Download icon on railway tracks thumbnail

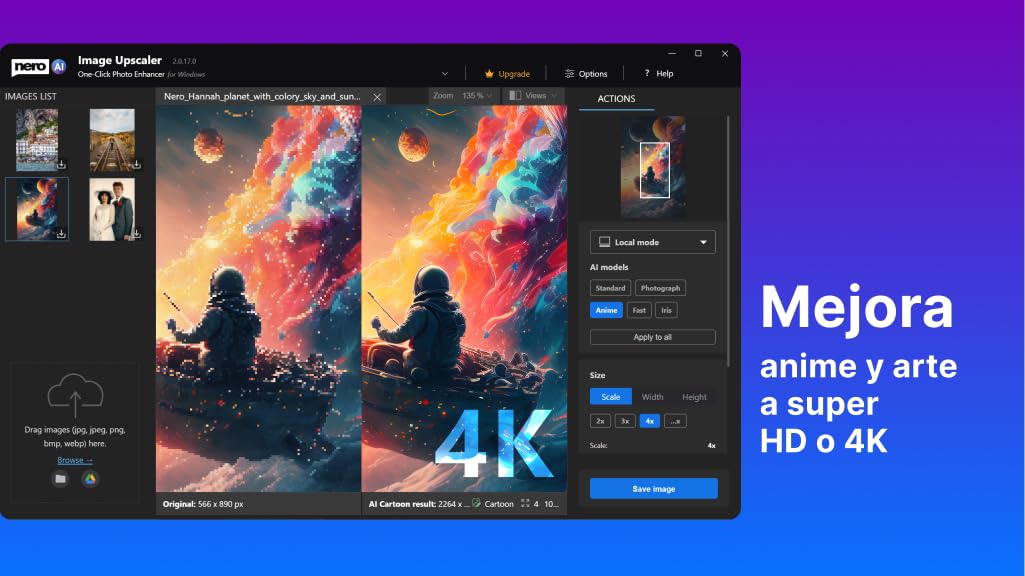pyautogui.click(x=137, y=164)
